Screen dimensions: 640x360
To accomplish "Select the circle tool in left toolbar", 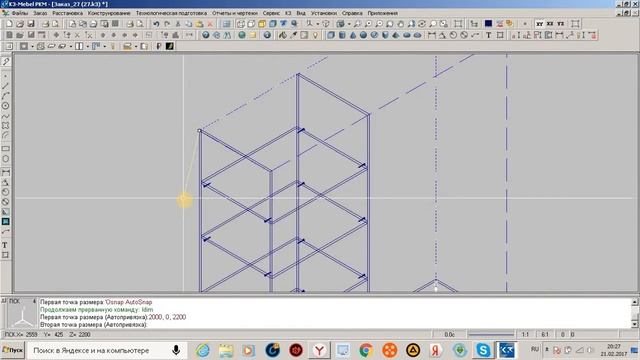I will 5,106.
